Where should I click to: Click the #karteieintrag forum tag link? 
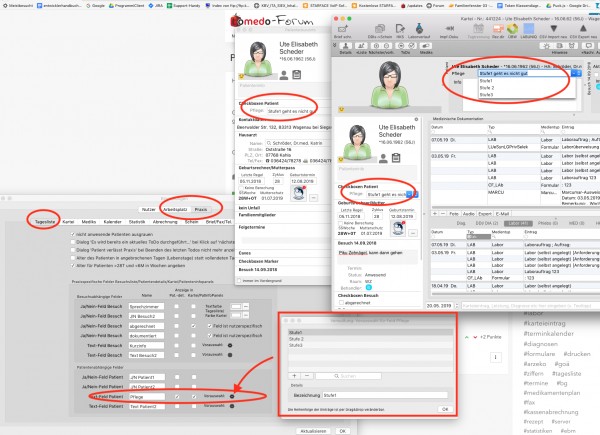point(545,323)
